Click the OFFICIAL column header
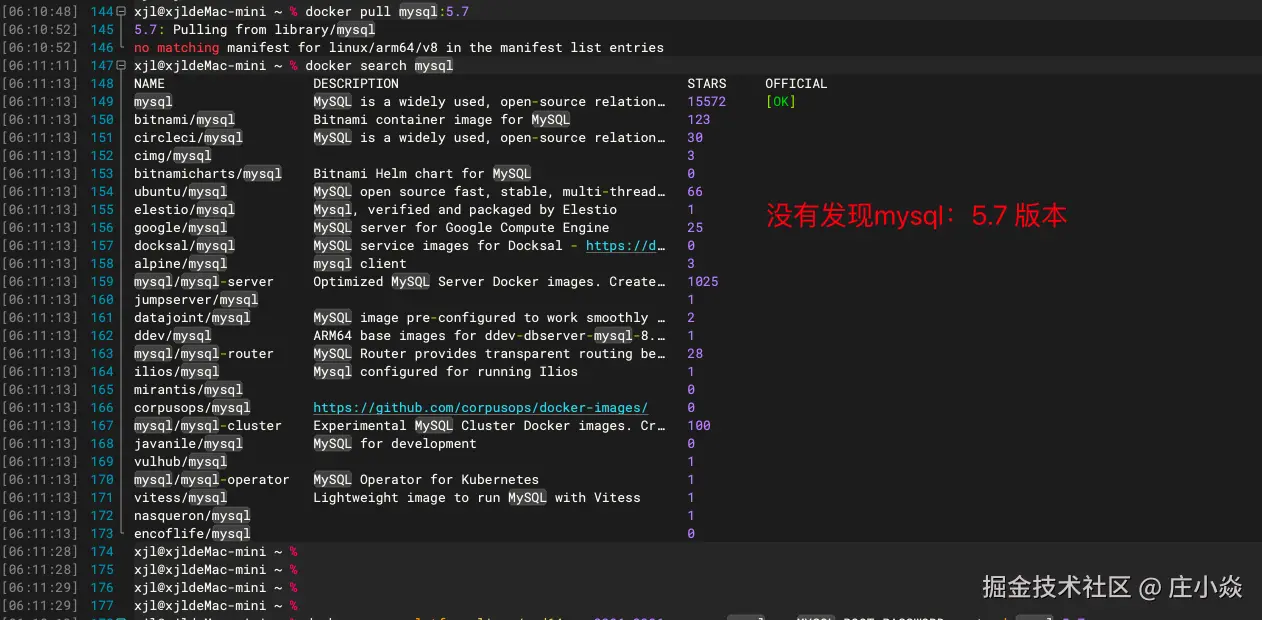 796,84
